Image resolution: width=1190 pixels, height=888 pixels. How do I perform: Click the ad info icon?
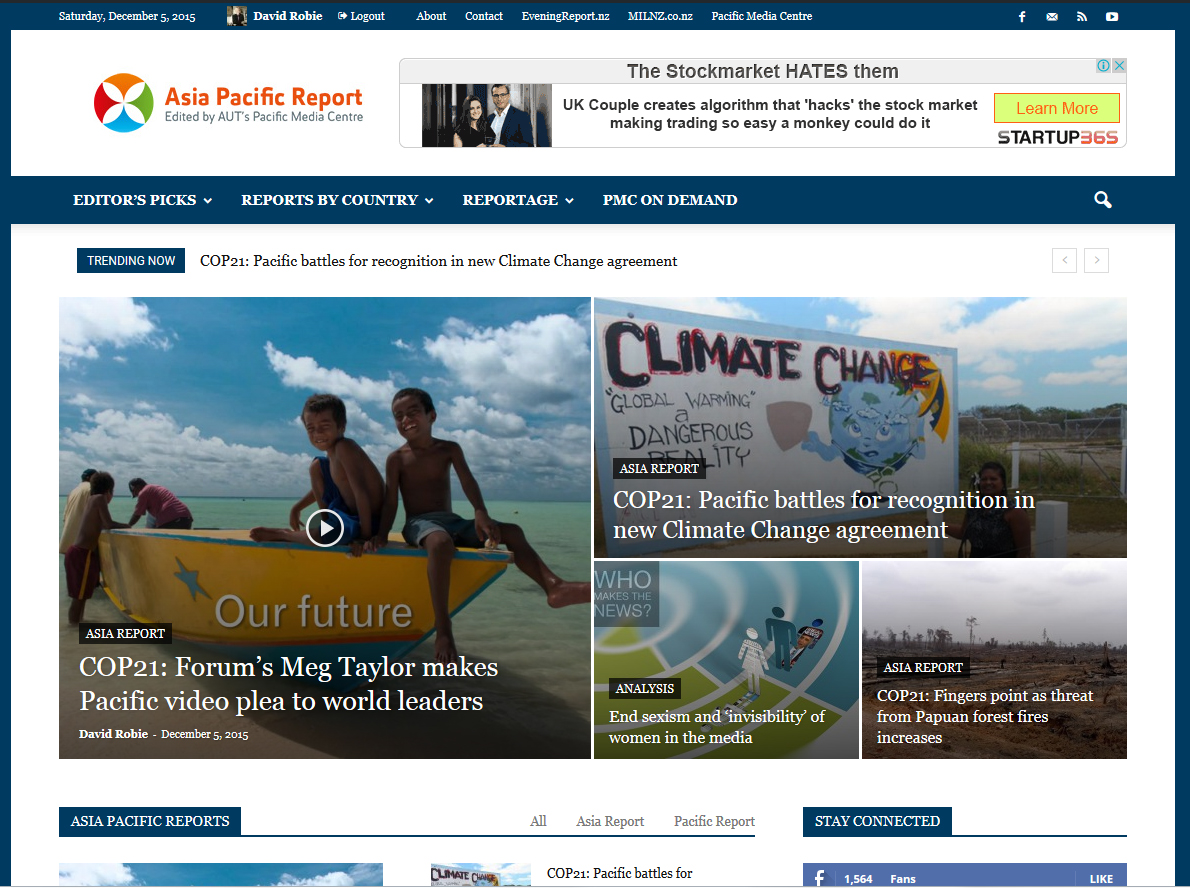1103,65
